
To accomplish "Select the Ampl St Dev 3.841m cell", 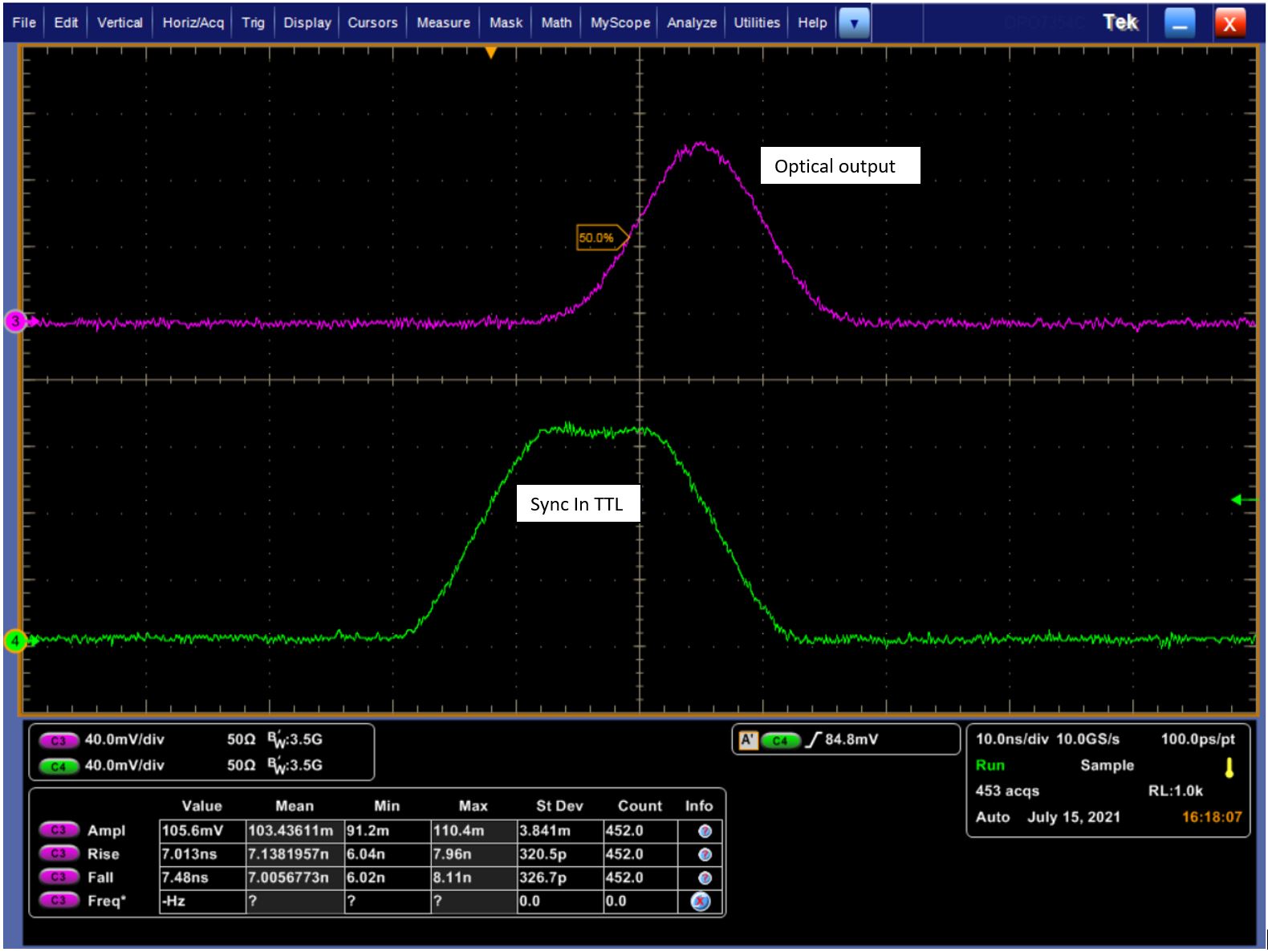I will [559, 831].
